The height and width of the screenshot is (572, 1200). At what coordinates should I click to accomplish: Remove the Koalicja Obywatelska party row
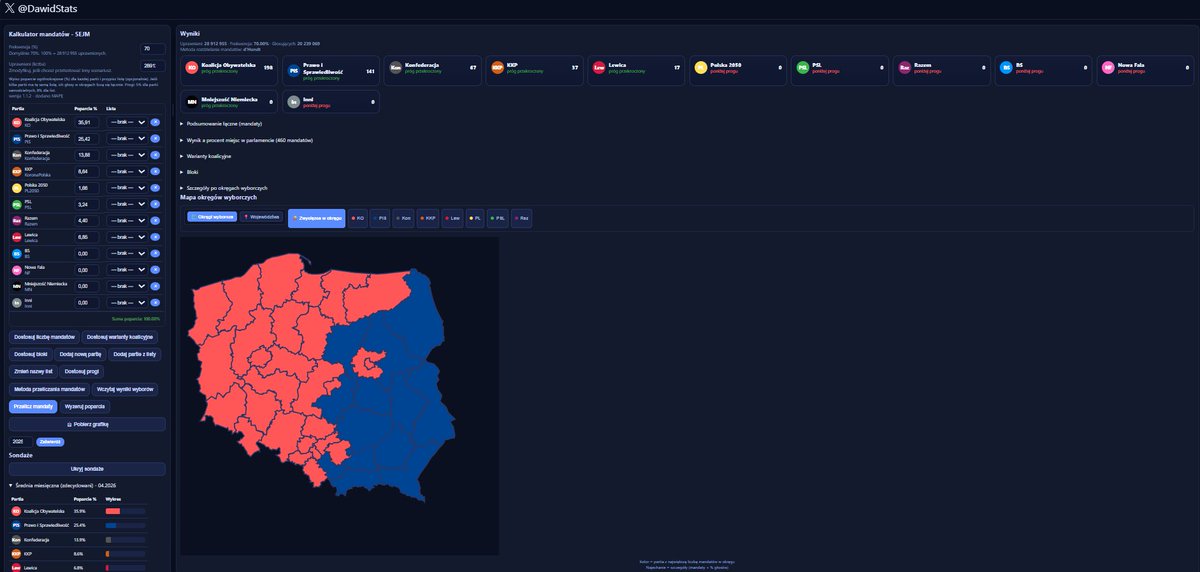pos(155,122)
